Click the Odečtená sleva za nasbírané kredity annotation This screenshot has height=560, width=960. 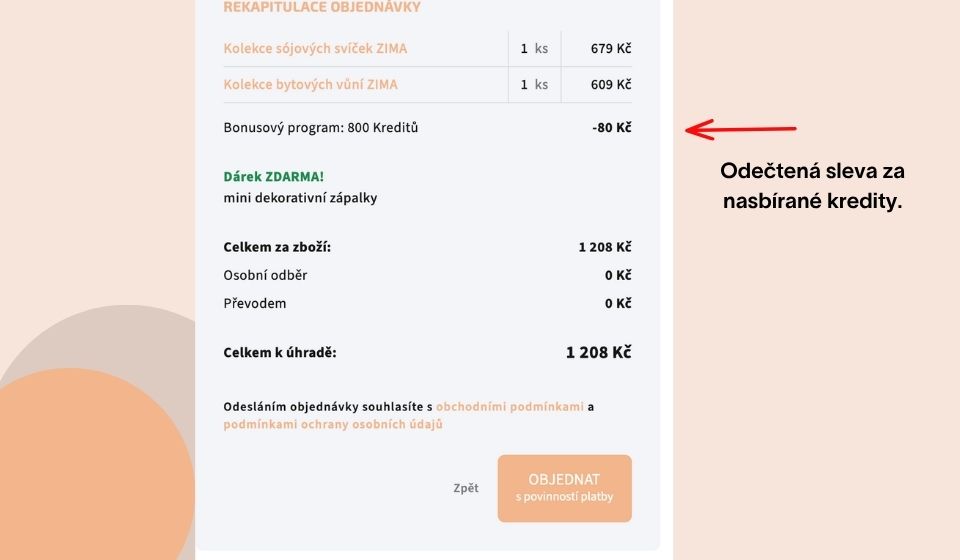[x=812, y=186]
